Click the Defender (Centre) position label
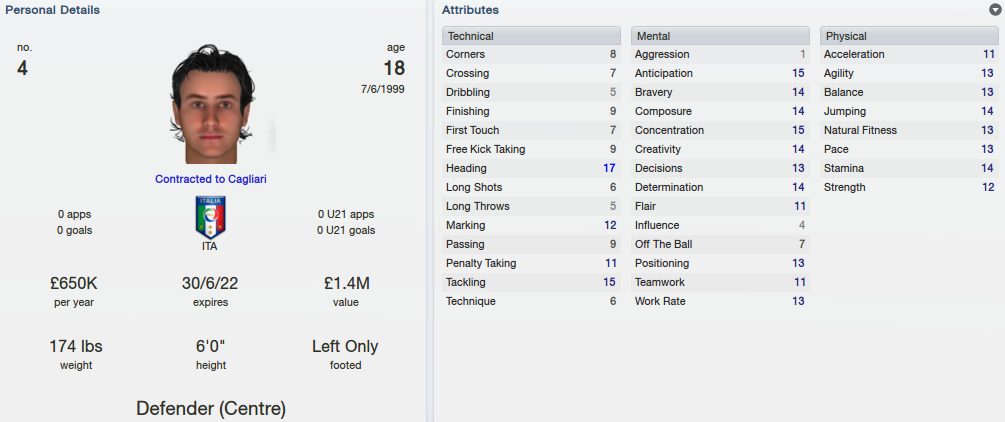The image size is (1005, 422). point(211,408)
